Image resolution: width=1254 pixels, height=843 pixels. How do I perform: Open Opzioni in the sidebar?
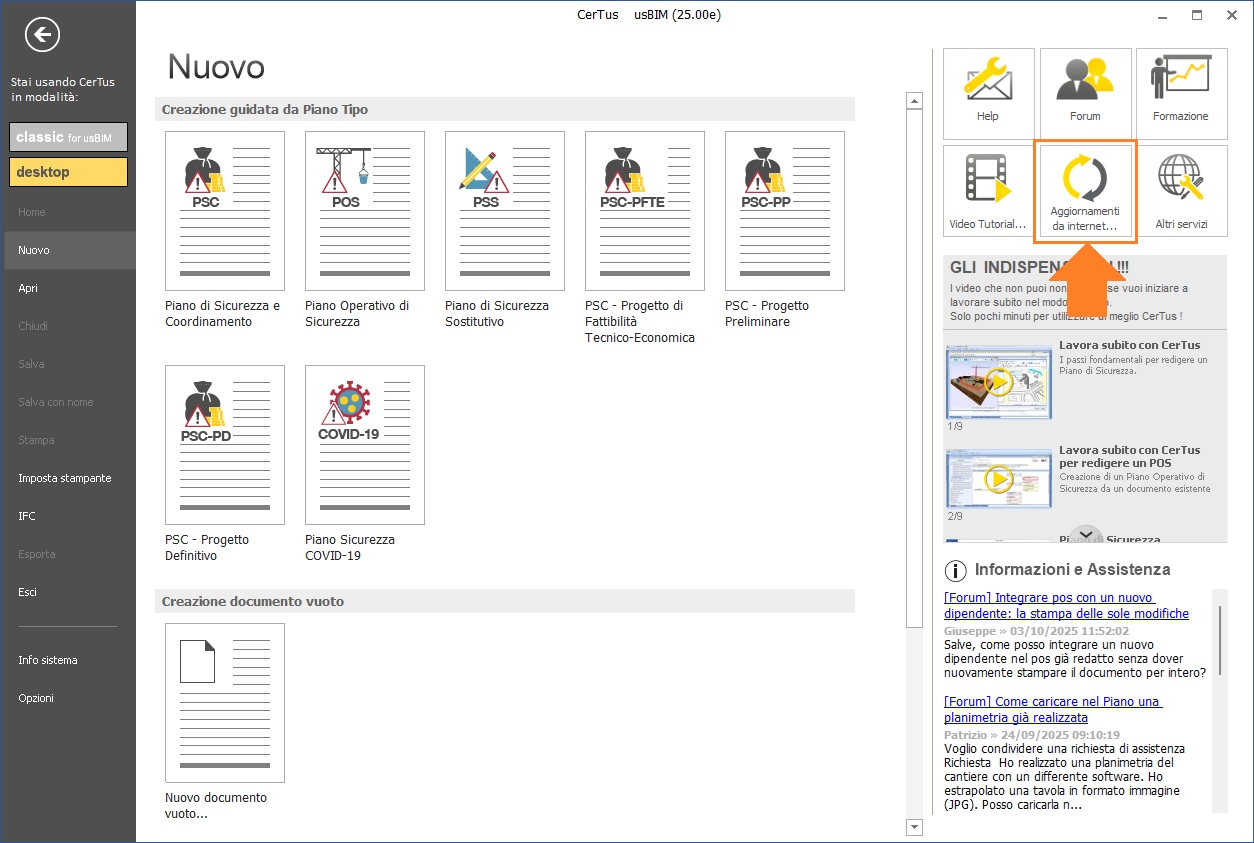click(x=36, y=698)
